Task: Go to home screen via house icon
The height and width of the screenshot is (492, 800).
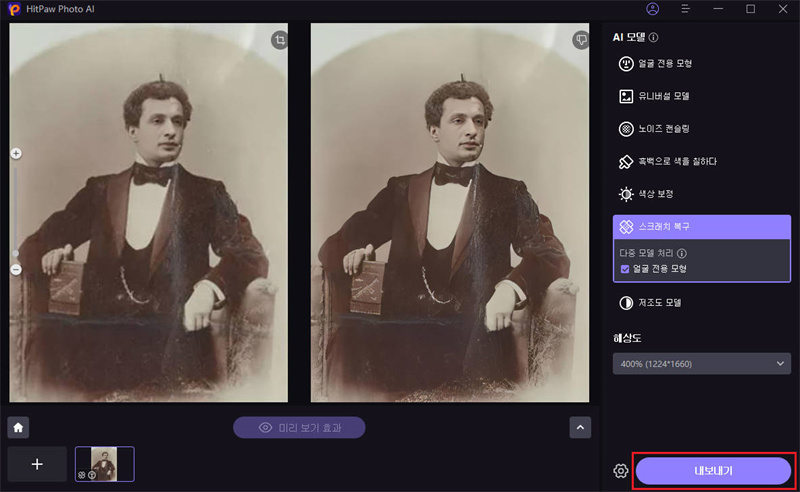Action: click(18, 428)
